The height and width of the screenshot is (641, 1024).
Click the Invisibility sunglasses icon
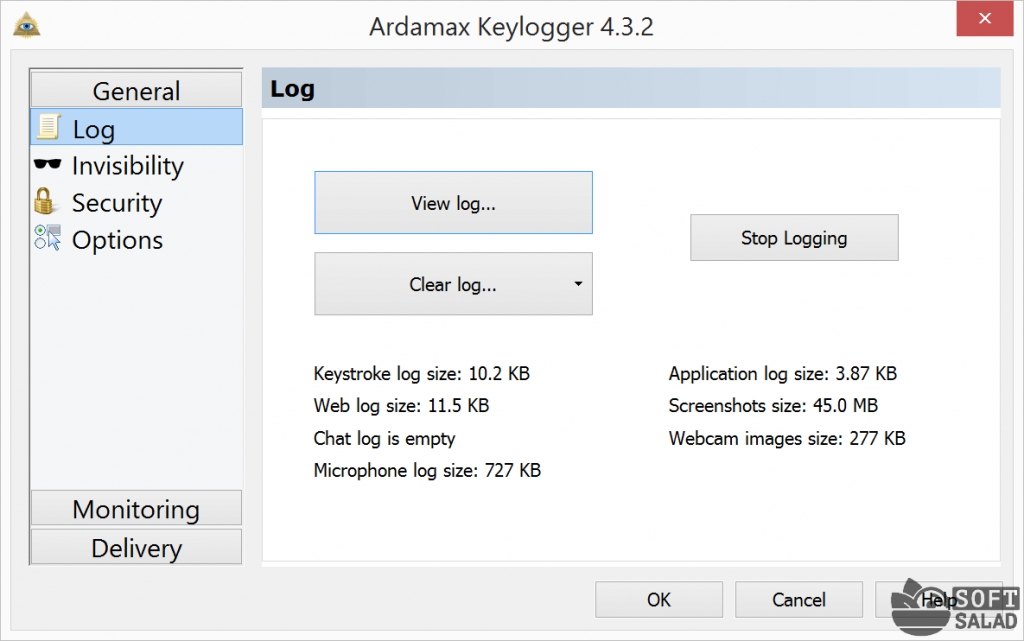pos(47,165)
